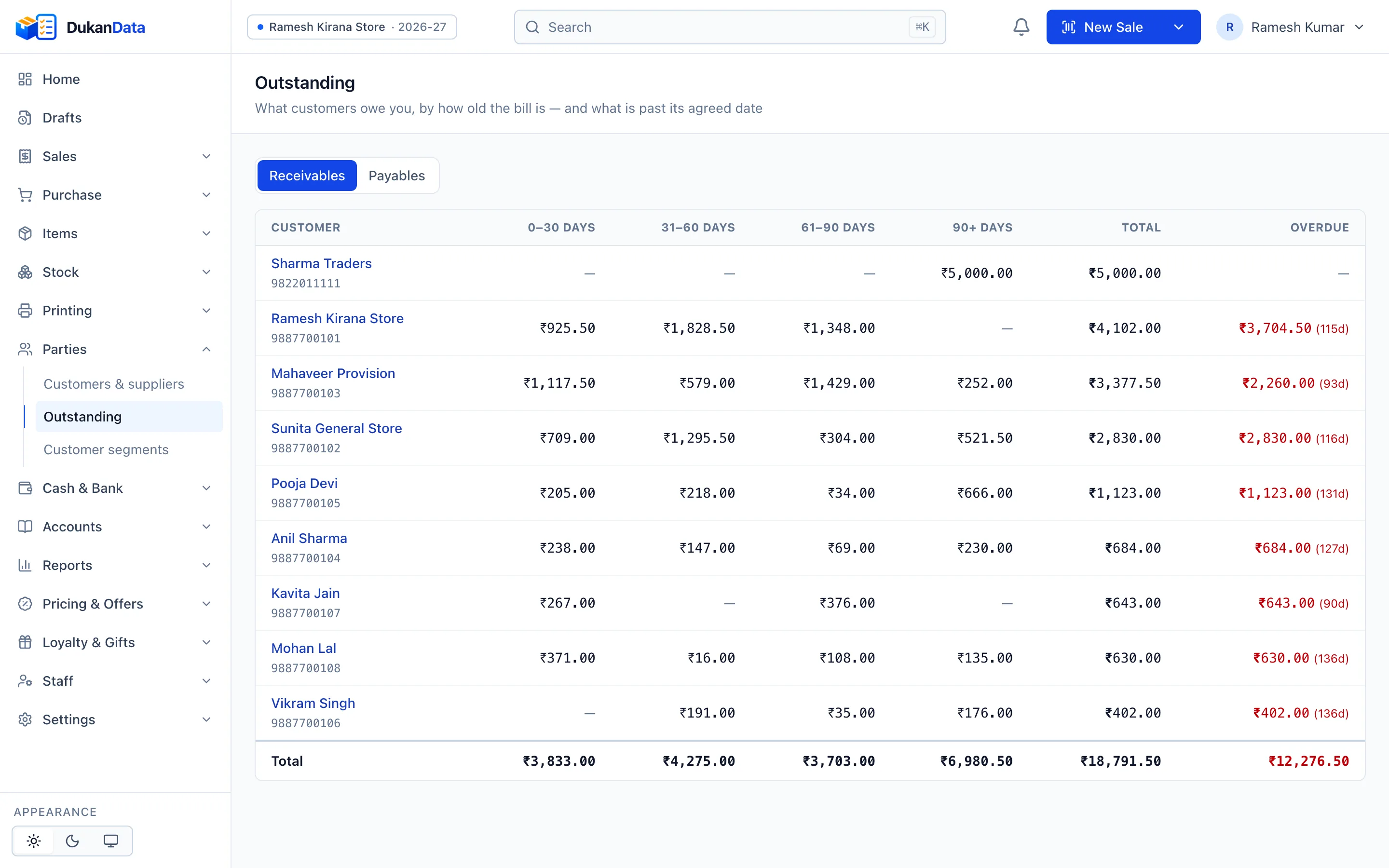Click the Accounts book icon

(x=25, y=527)
